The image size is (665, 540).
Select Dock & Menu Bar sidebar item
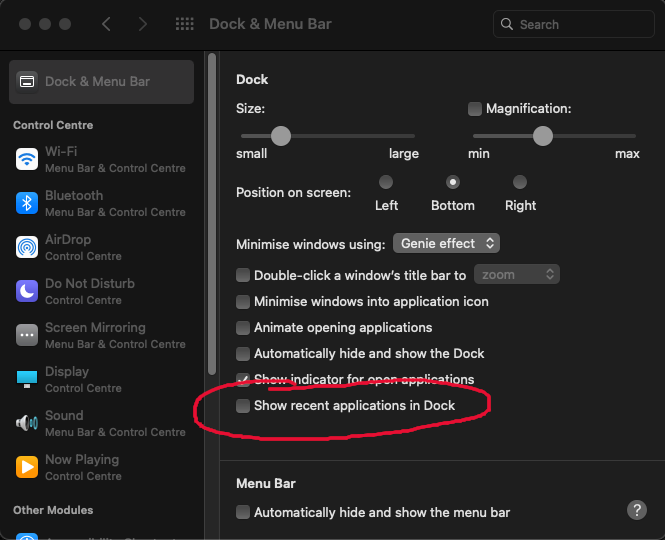(101, 81)
